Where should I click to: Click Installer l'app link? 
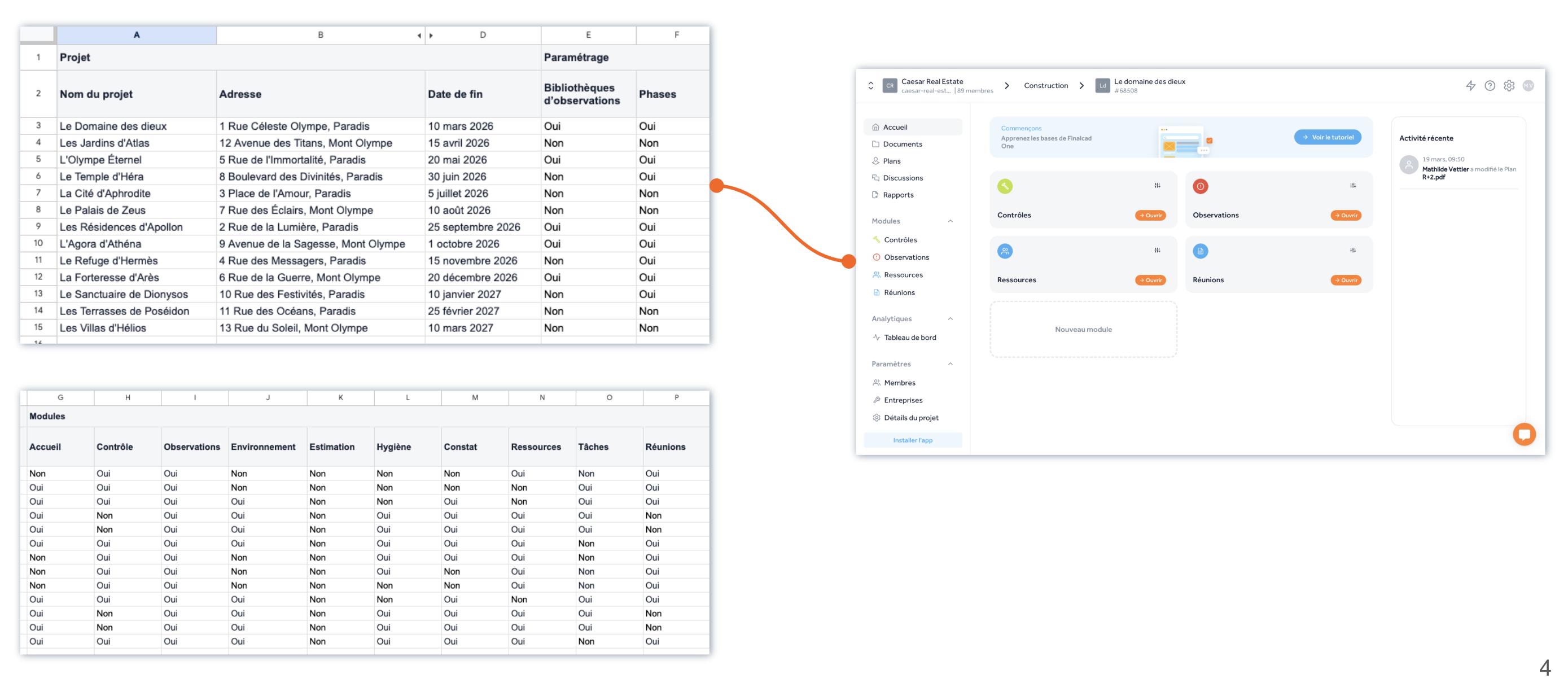(913, 440)
